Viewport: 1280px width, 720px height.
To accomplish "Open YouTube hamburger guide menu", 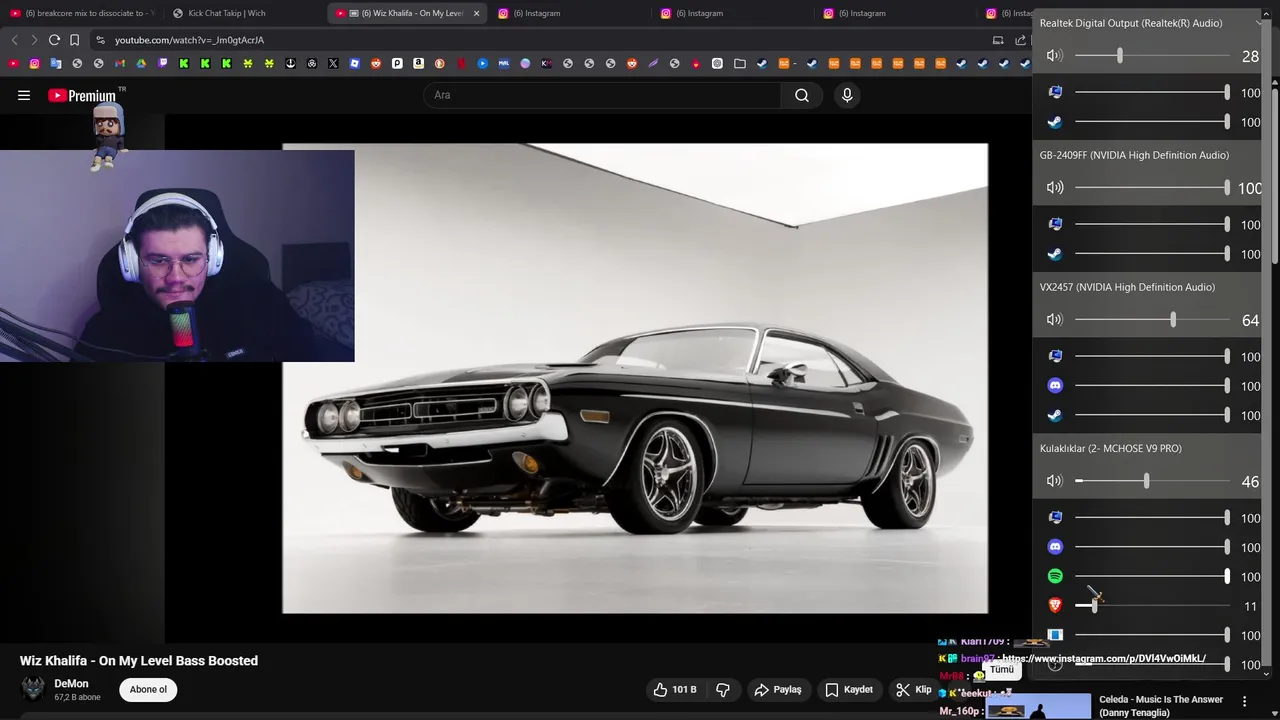I will click(x=24, y=95).
